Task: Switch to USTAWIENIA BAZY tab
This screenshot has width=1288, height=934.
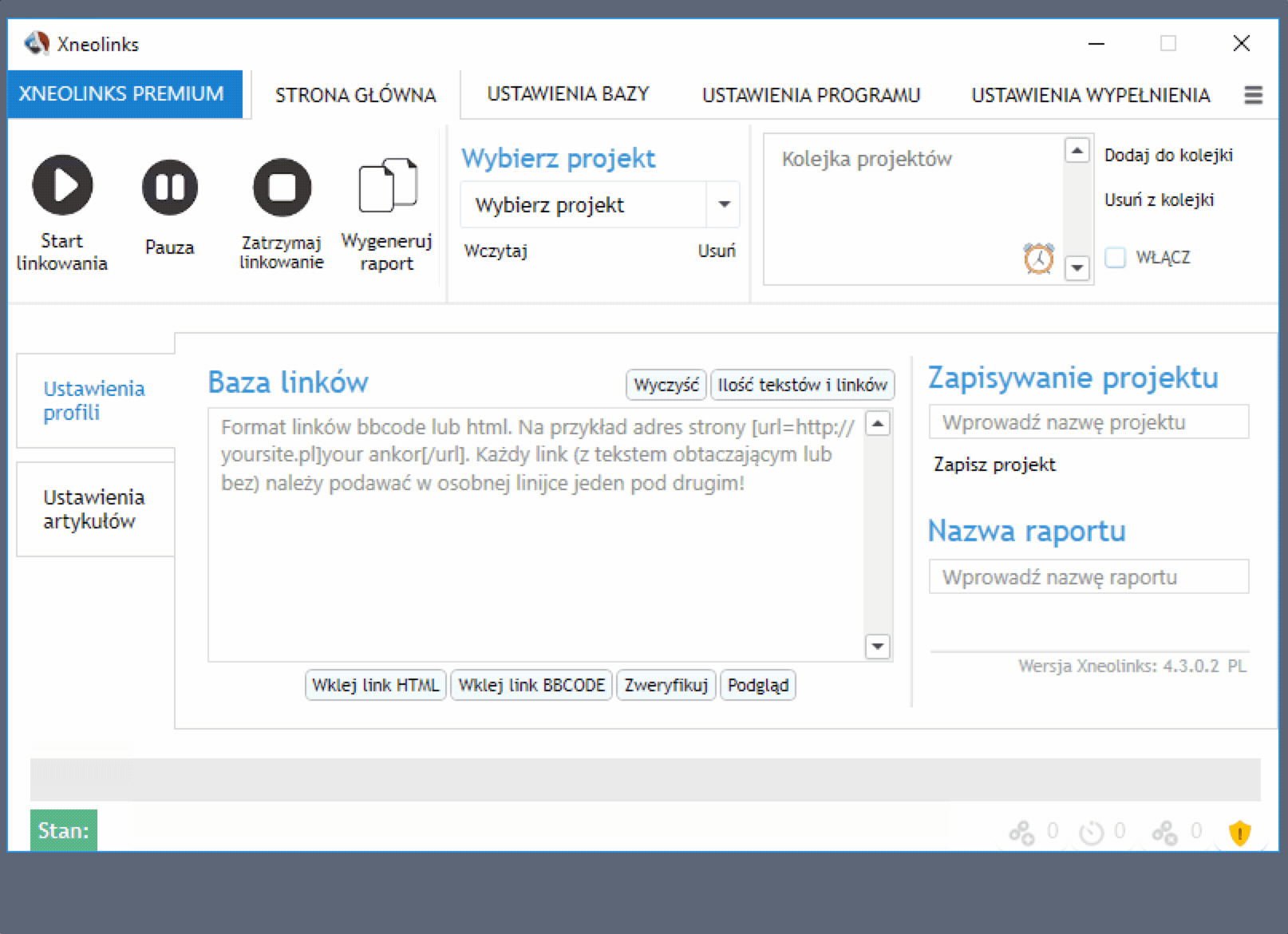Action: (568, 94)
